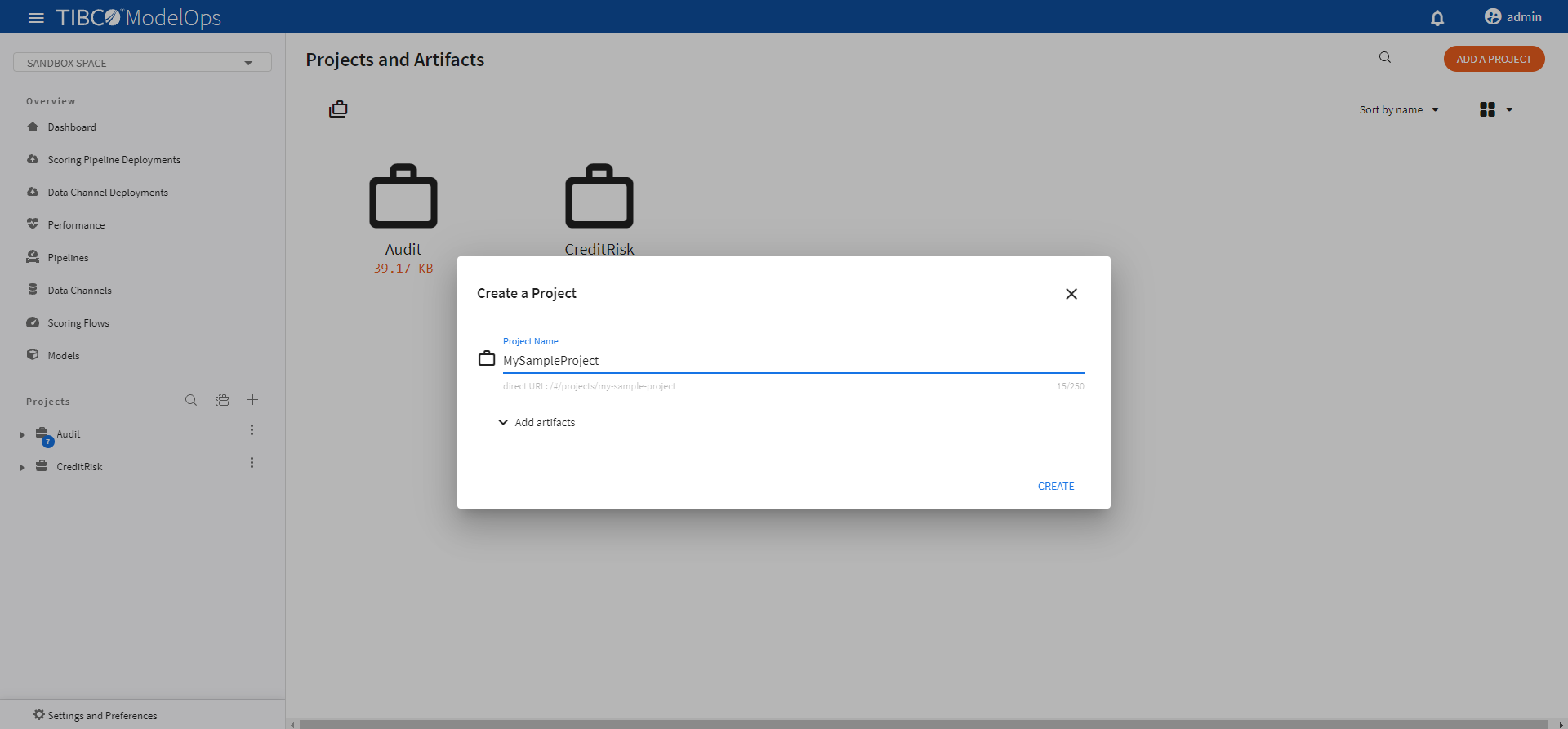
Task: Open the CreditRisk project's three-dot menu
Action: pyautogui.click(x=252, y=463)
